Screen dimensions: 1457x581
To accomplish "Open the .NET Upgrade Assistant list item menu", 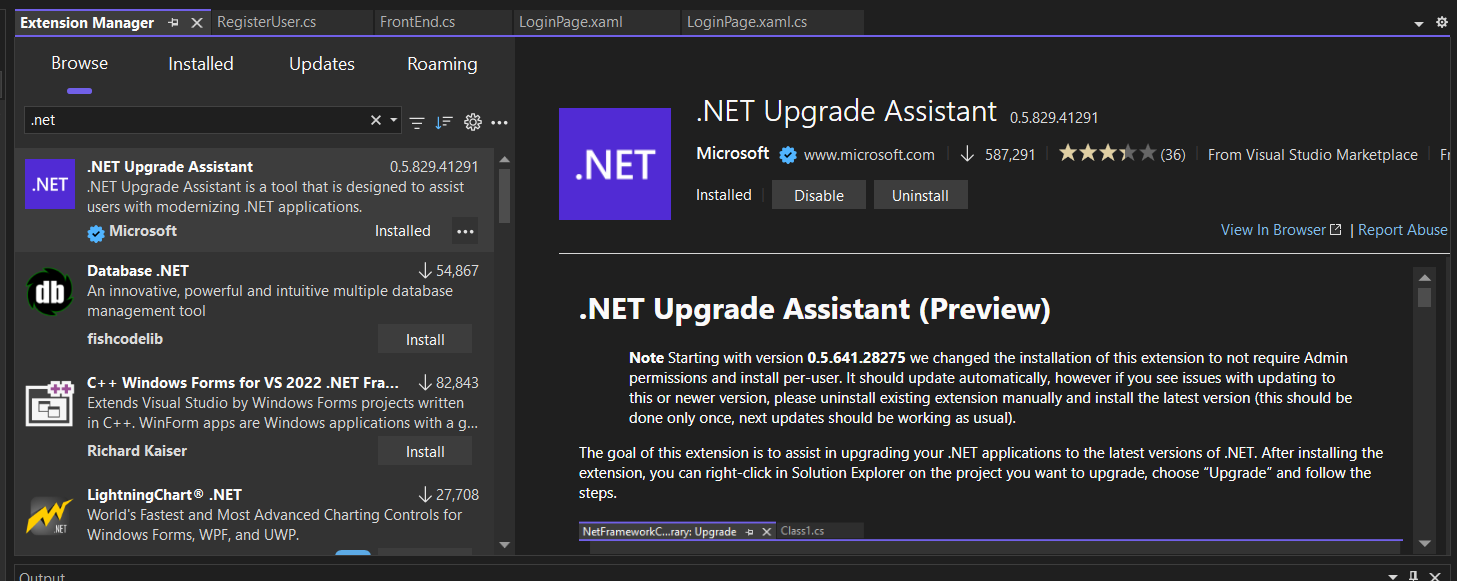I will tap(465, 231).
